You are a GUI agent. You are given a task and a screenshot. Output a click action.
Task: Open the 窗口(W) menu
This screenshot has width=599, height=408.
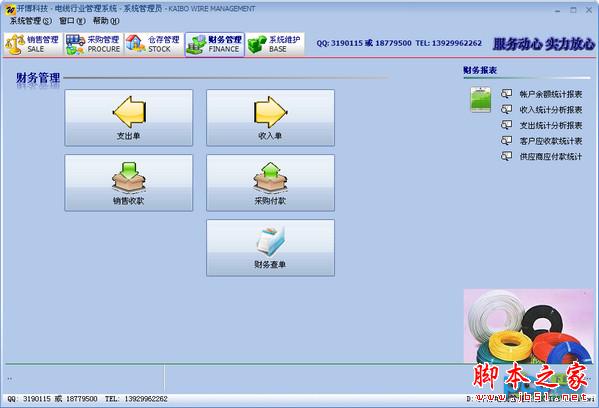[72, 21]
